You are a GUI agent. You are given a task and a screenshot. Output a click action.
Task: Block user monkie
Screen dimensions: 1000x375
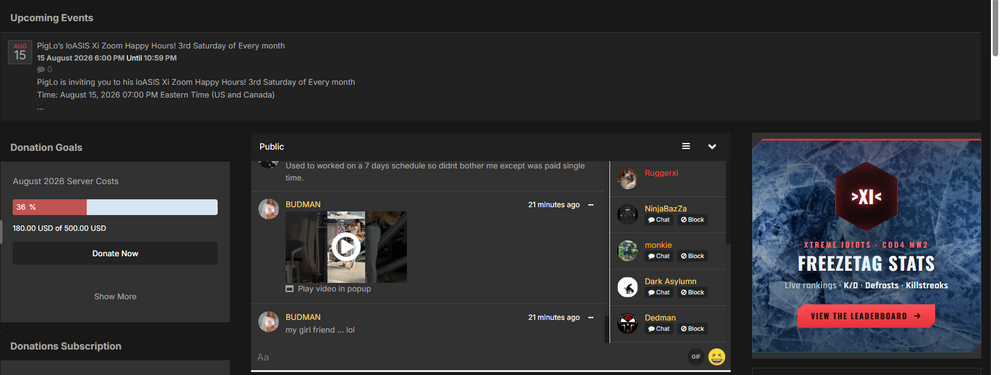click(692, 256)
